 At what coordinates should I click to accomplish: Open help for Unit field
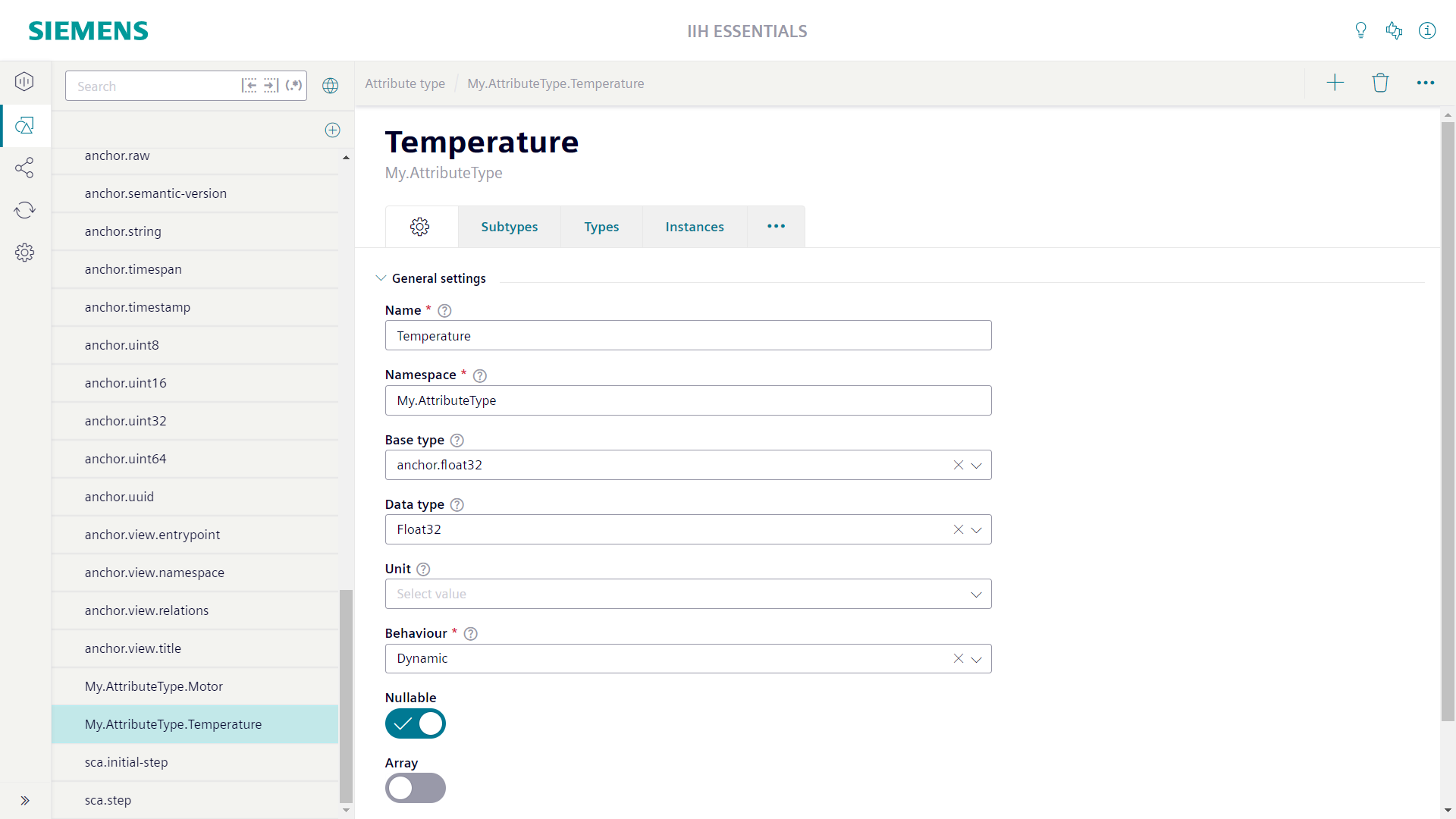pos(423,570)
